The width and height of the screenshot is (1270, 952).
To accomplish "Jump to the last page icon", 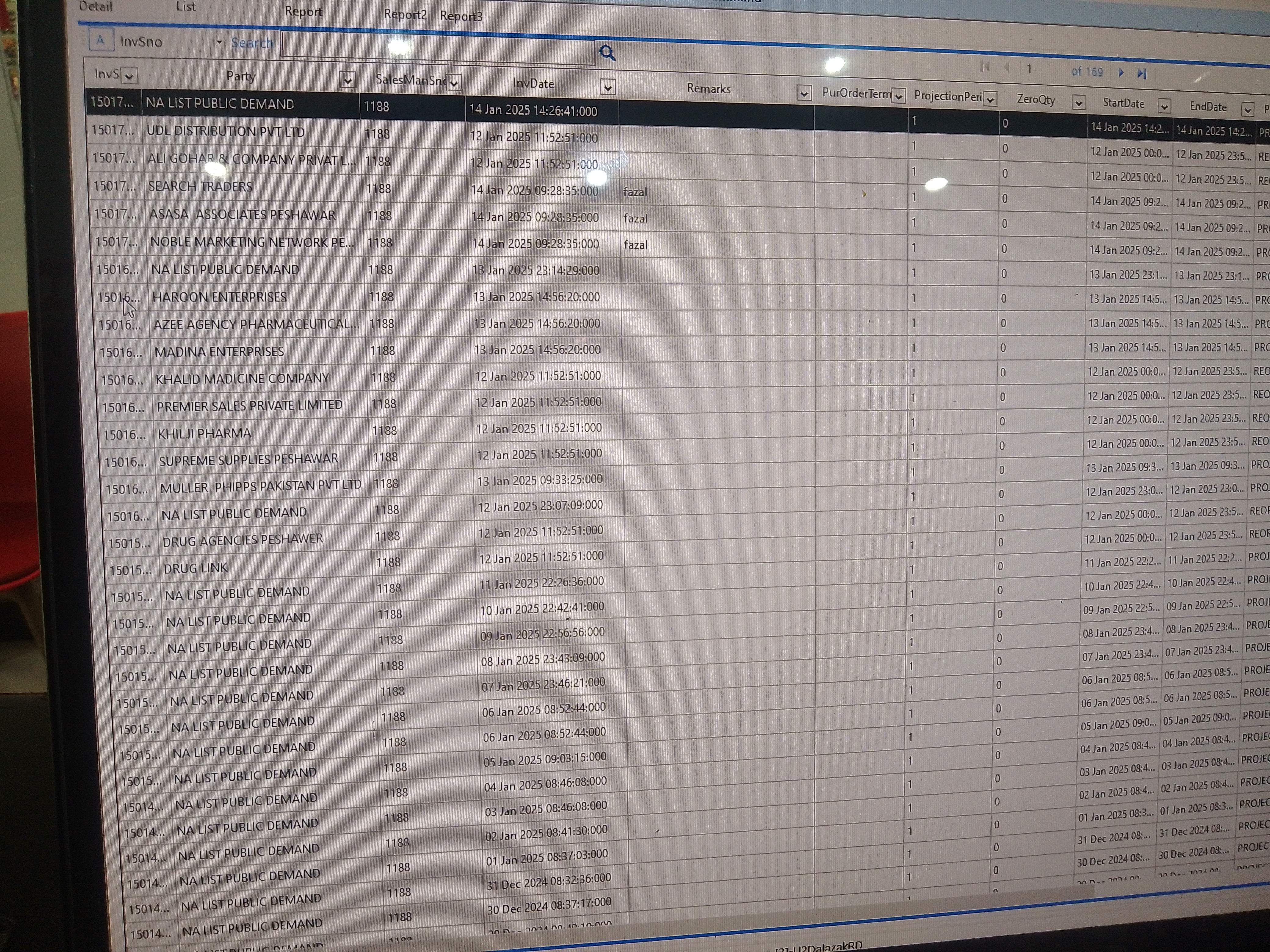I will click(1141, 74).
